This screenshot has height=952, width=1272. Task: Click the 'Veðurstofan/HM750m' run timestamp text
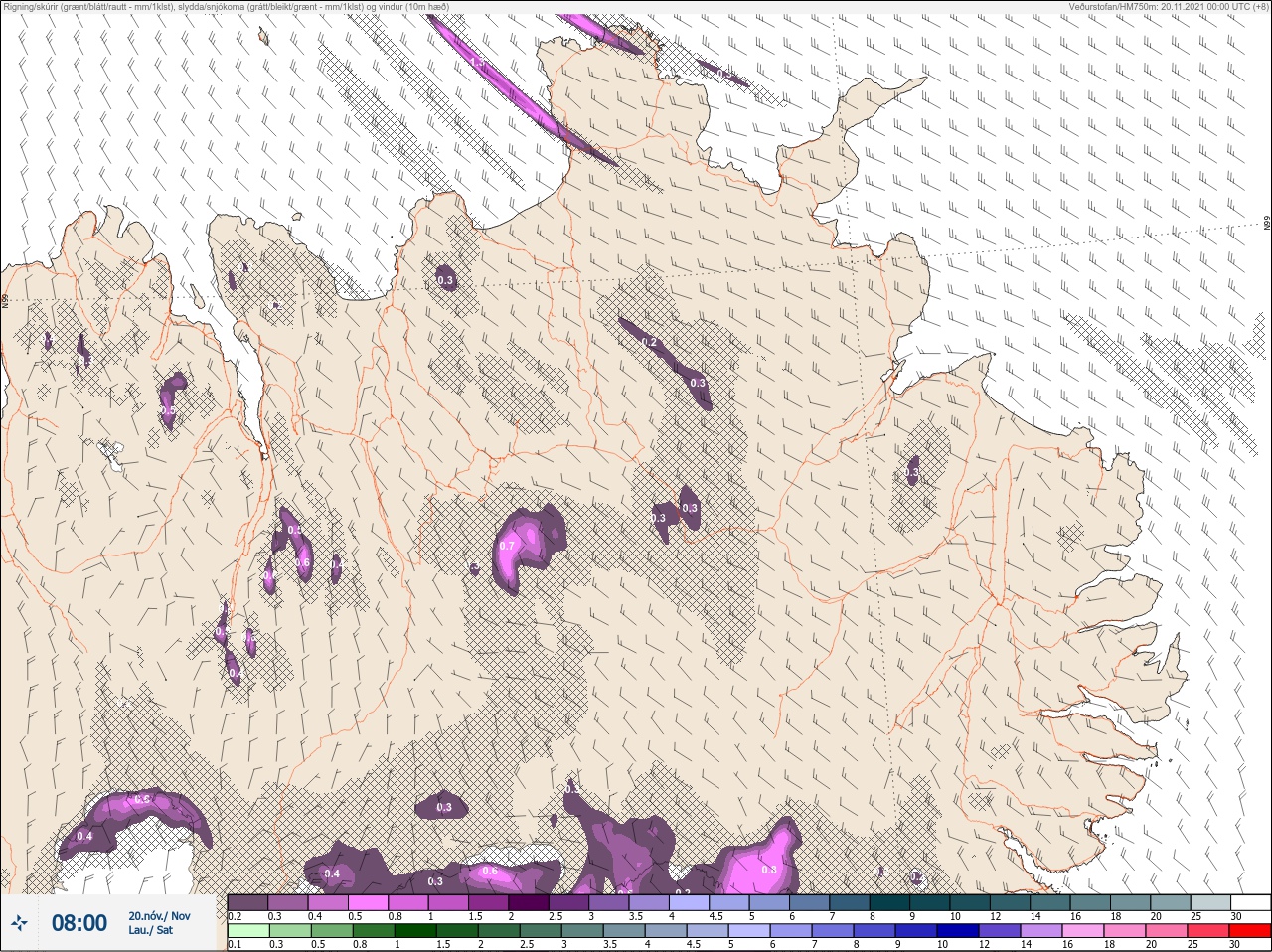[x=1170, y=6]
